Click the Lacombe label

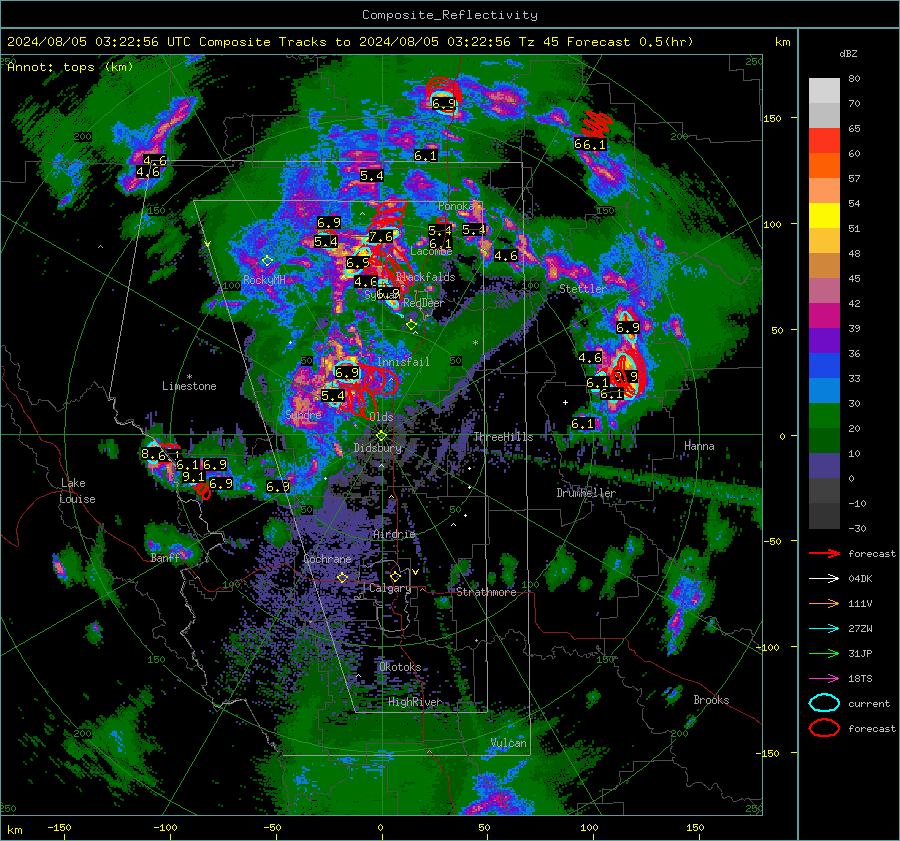click(431, 251)
